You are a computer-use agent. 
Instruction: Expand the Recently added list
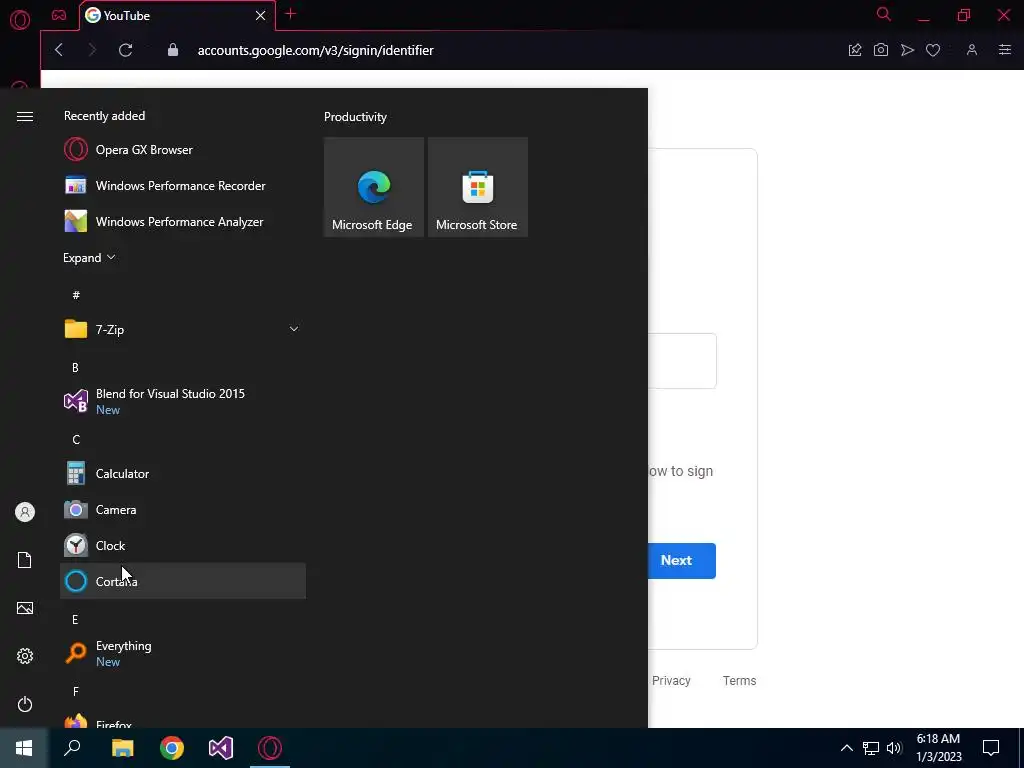point(89,258)
